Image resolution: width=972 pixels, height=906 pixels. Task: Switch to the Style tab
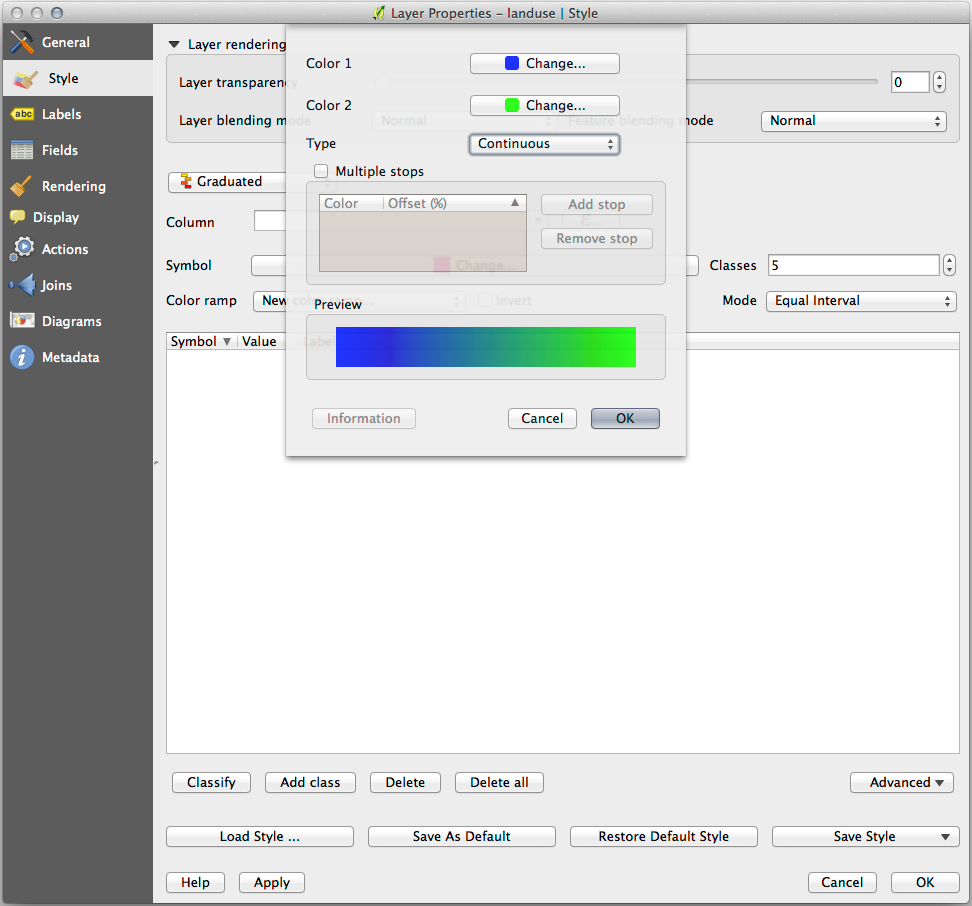pos(62,78)
